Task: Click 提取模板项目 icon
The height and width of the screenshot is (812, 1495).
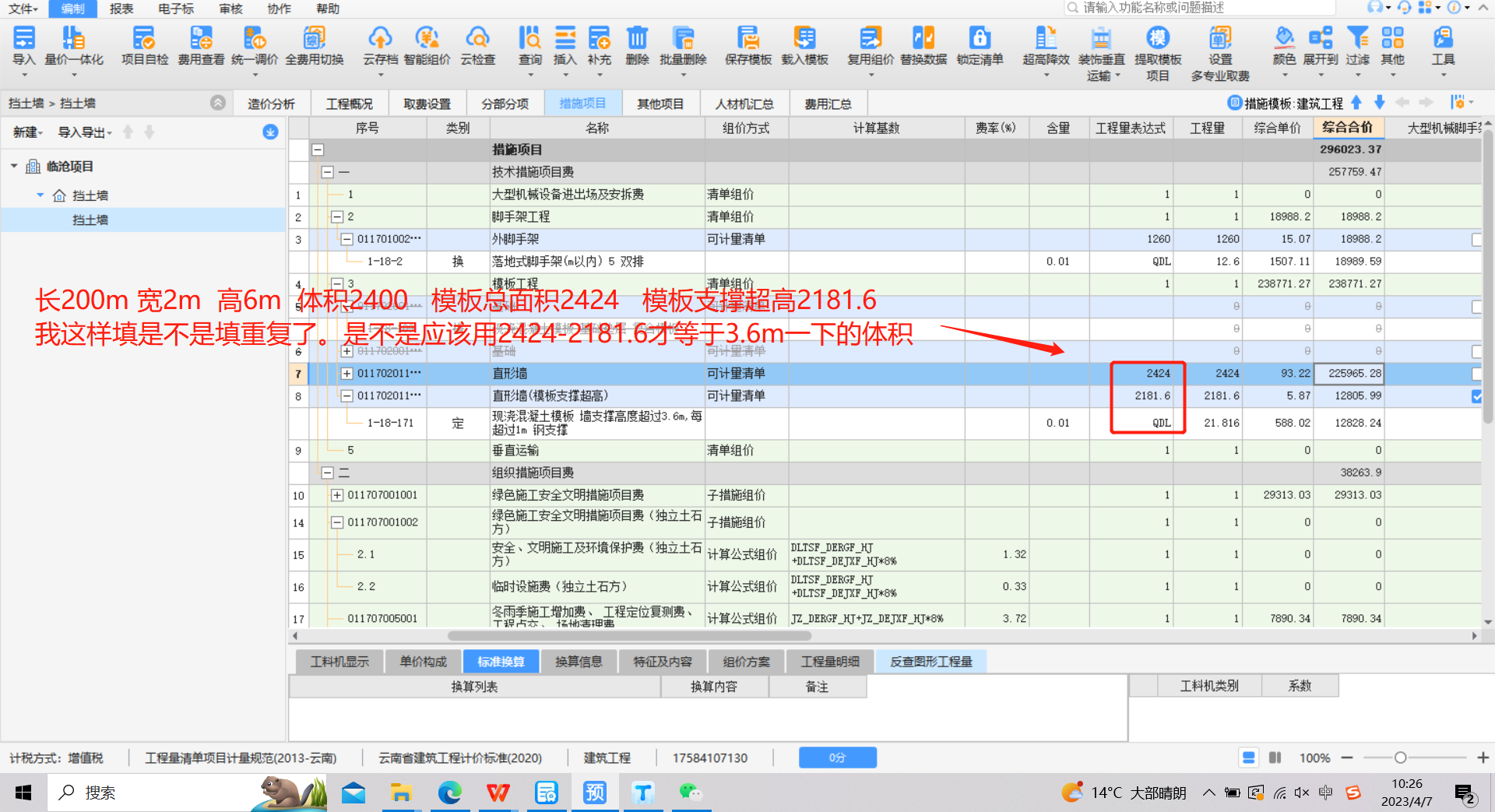Action: click(x=1158, y=53)
